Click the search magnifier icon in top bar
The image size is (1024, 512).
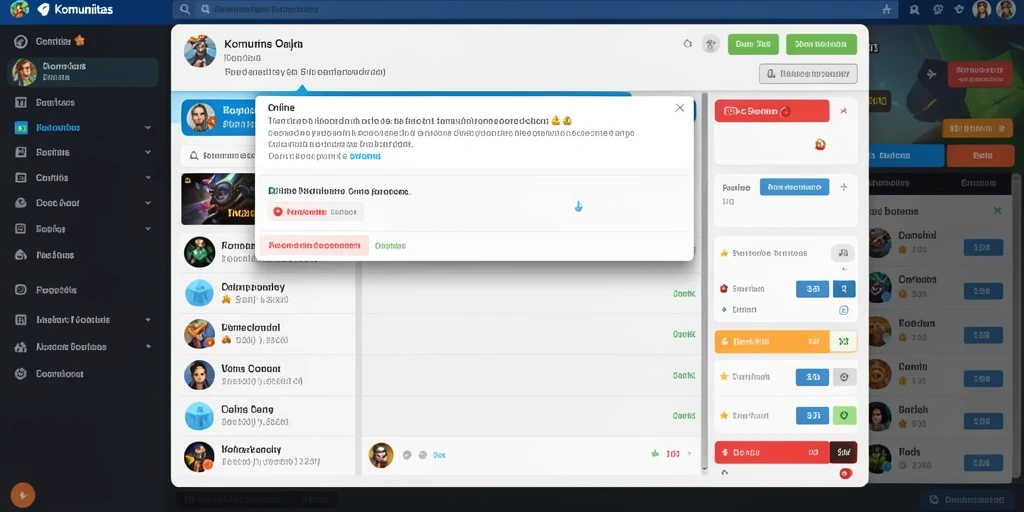coord(185,9)
